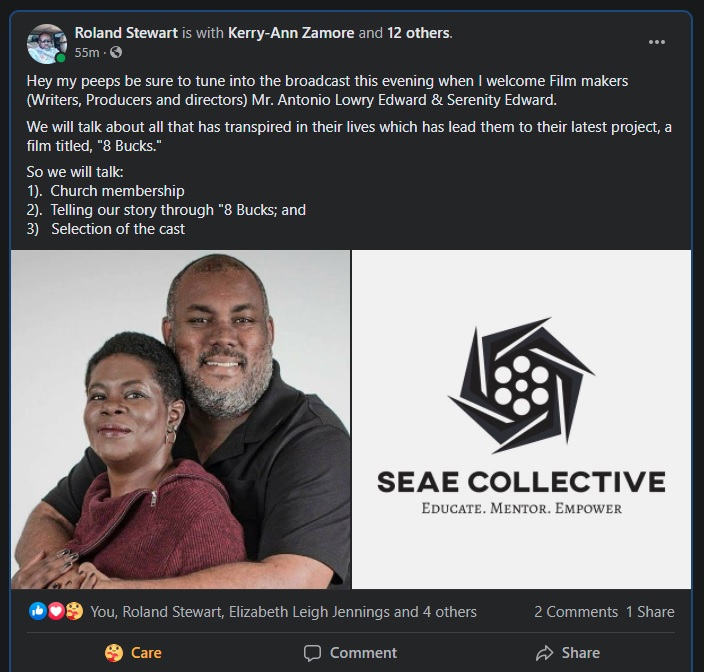
Task: Open the couple portrait photo
Action: 181,419
